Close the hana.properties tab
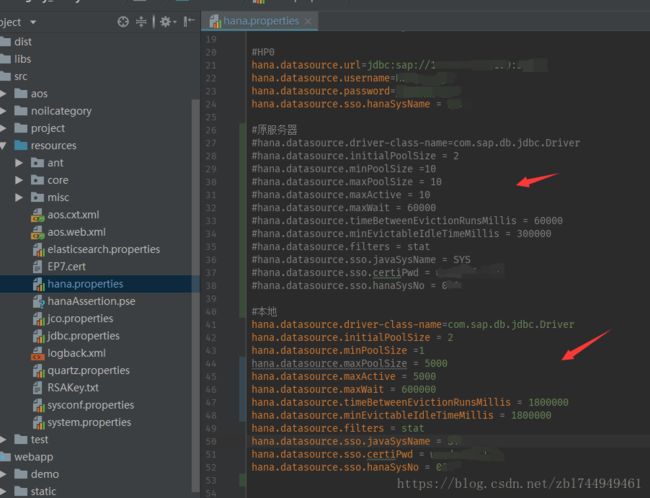Viewport: 650px width, 498px height. 308,21
